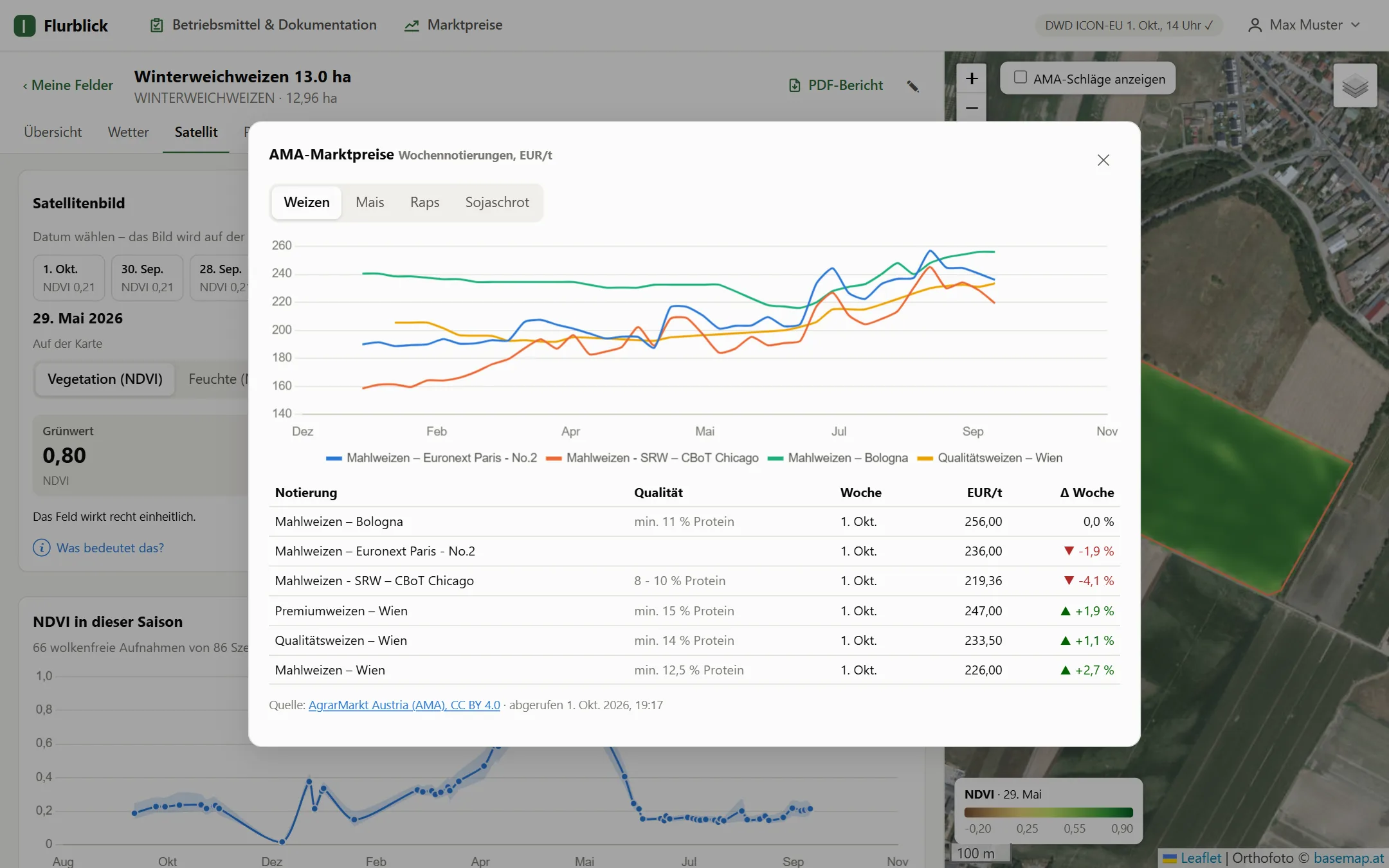
Task: Switch to the Mais price tab
Action: pos(370,203)
